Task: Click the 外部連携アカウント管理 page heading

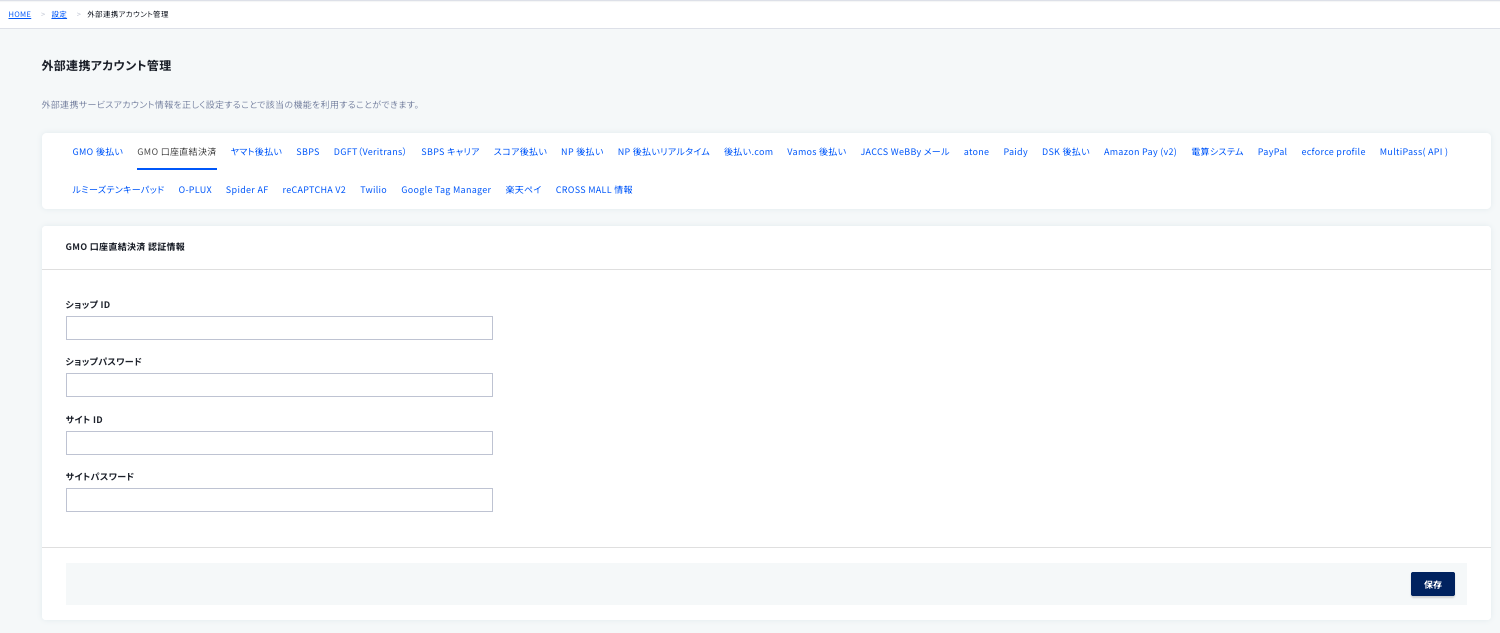Action: click(x=106, y=66)
